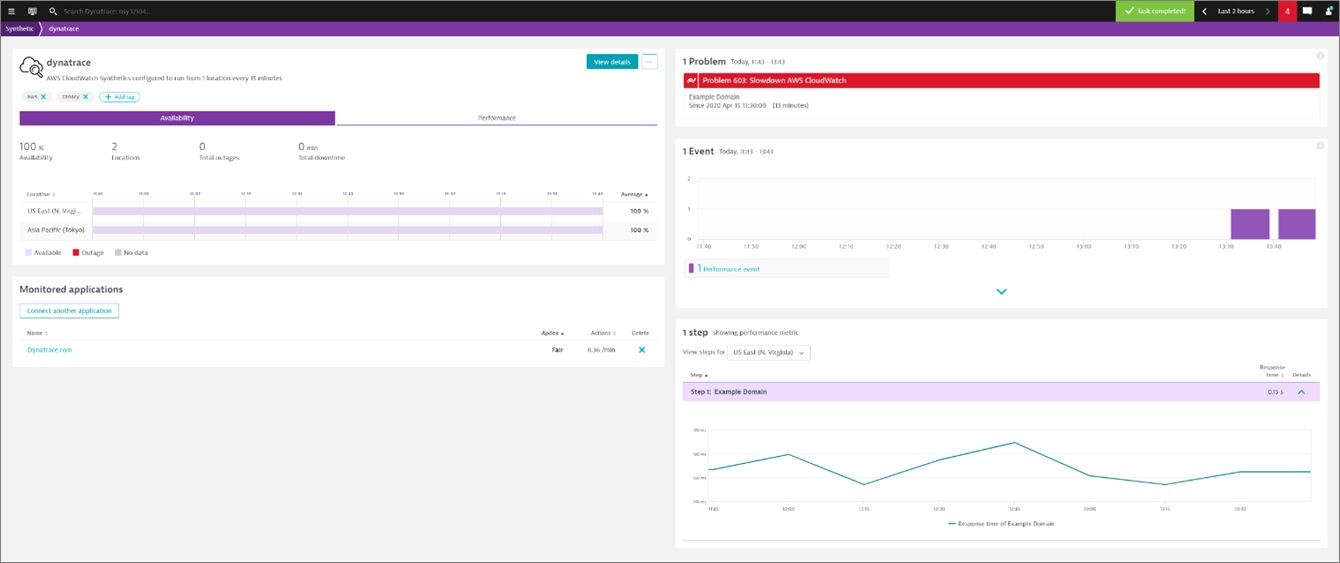
Task: Sort availability table by Location
Action: (x=41, y=194)
